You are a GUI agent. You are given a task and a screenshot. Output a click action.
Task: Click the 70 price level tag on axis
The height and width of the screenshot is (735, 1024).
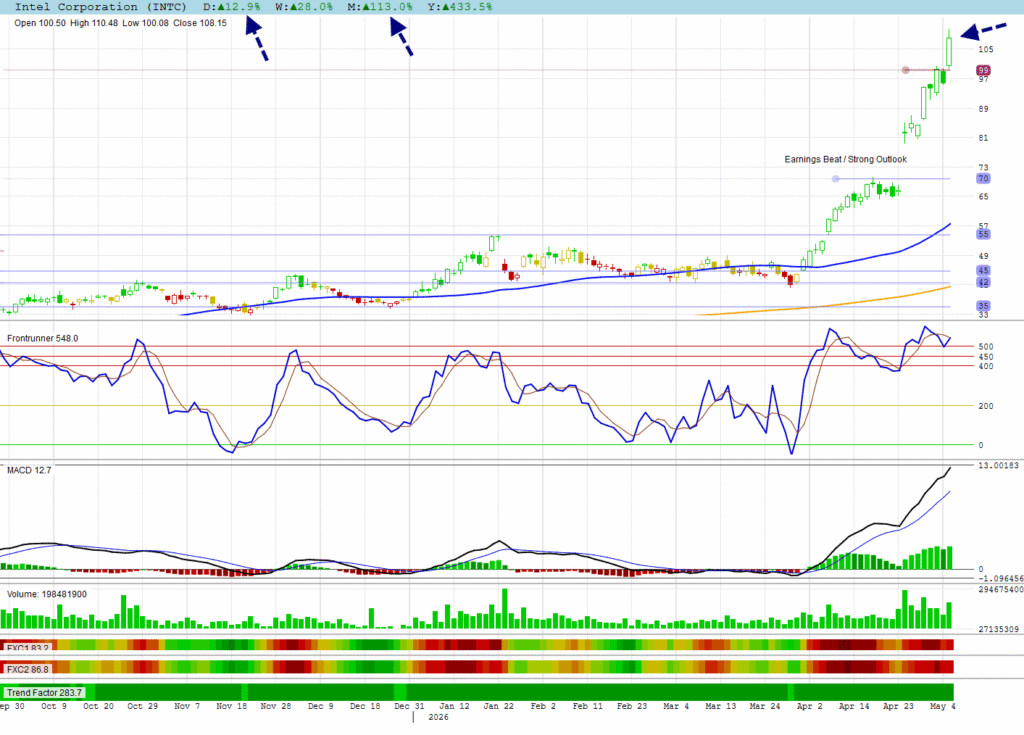click(983, 178)
